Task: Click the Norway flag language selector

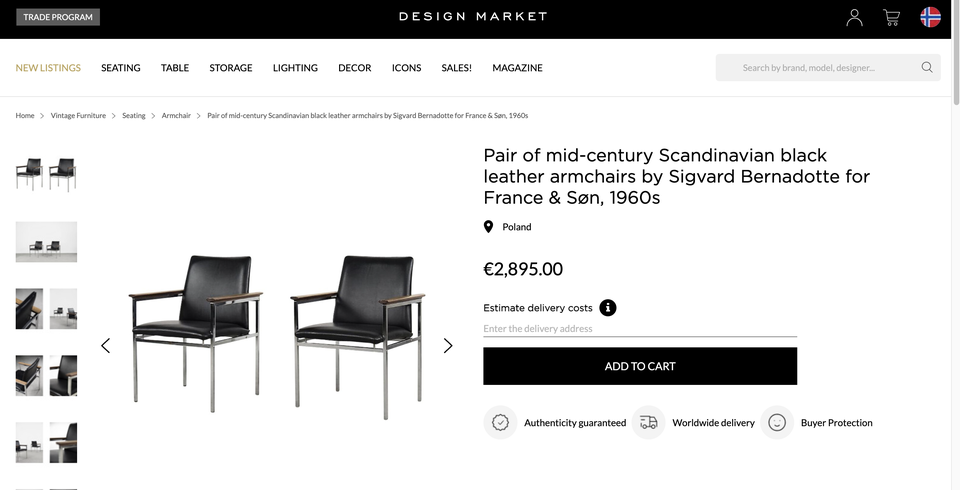Action: 930,17
